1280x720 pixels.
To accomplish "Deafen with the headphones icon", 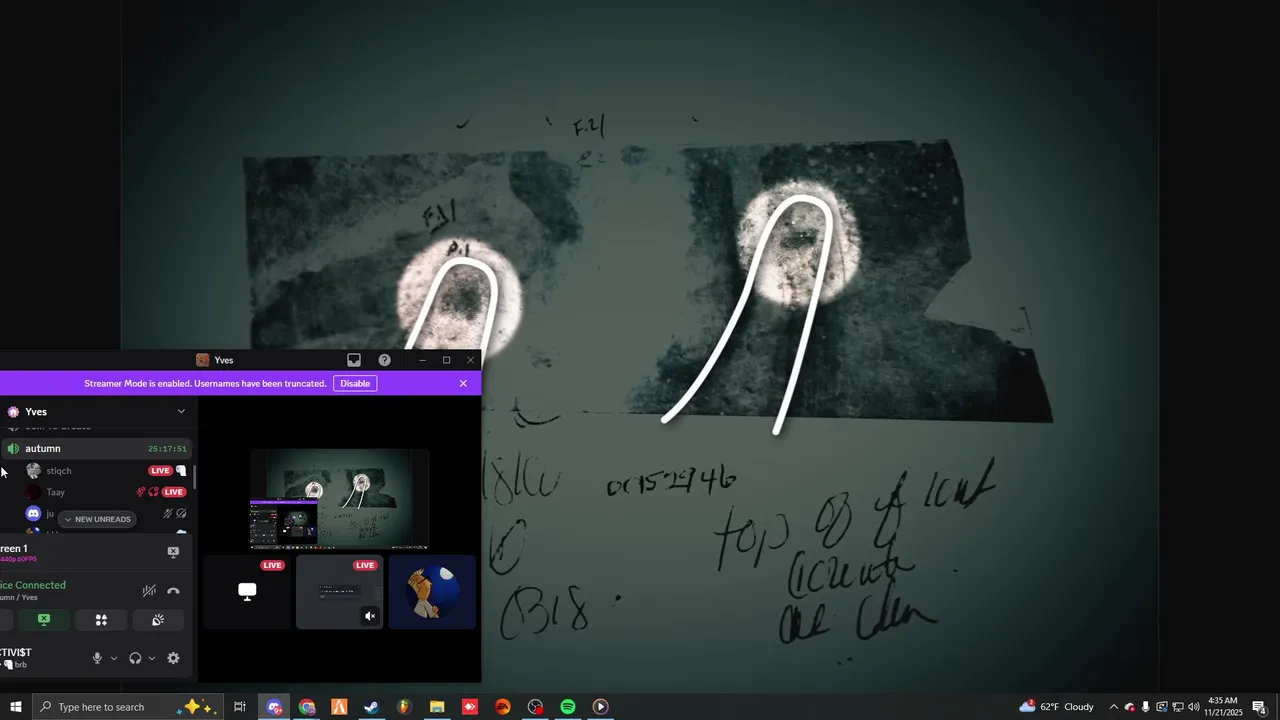I will 135,658.
